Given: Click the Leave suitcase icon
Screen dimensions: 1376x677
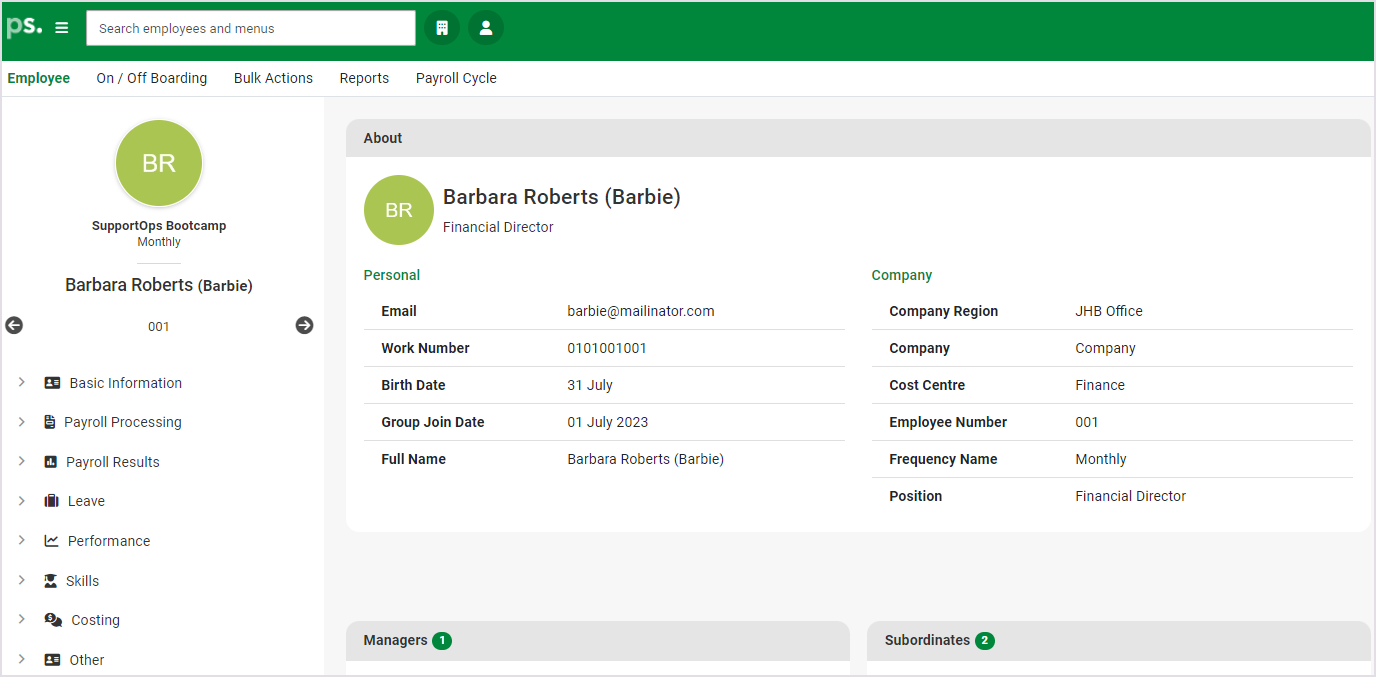Looking at the screenshot, I should (52, 501).
